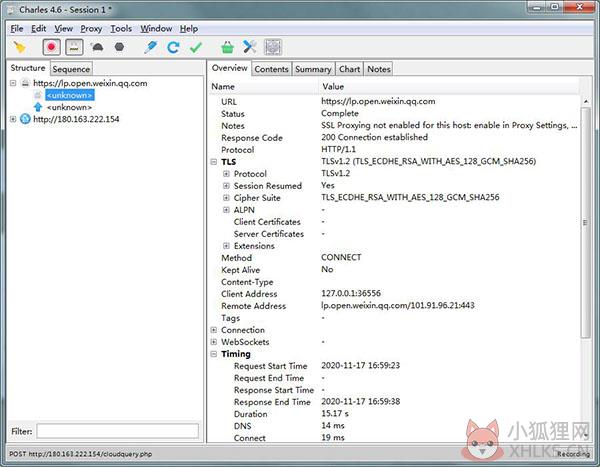The height and width of the screenshot is (467, 600).
Task: Open the Tools menu
Action: coord(121,29)
